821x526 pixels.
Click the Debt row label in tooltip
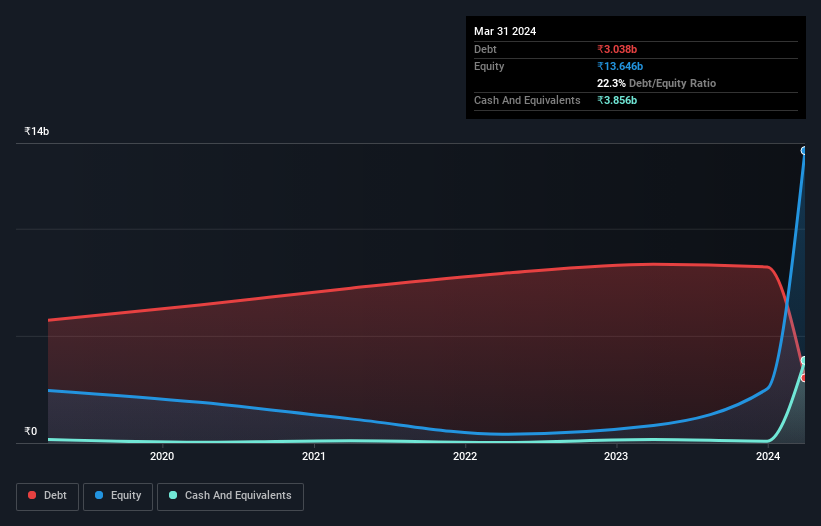[x=485, y=49]
